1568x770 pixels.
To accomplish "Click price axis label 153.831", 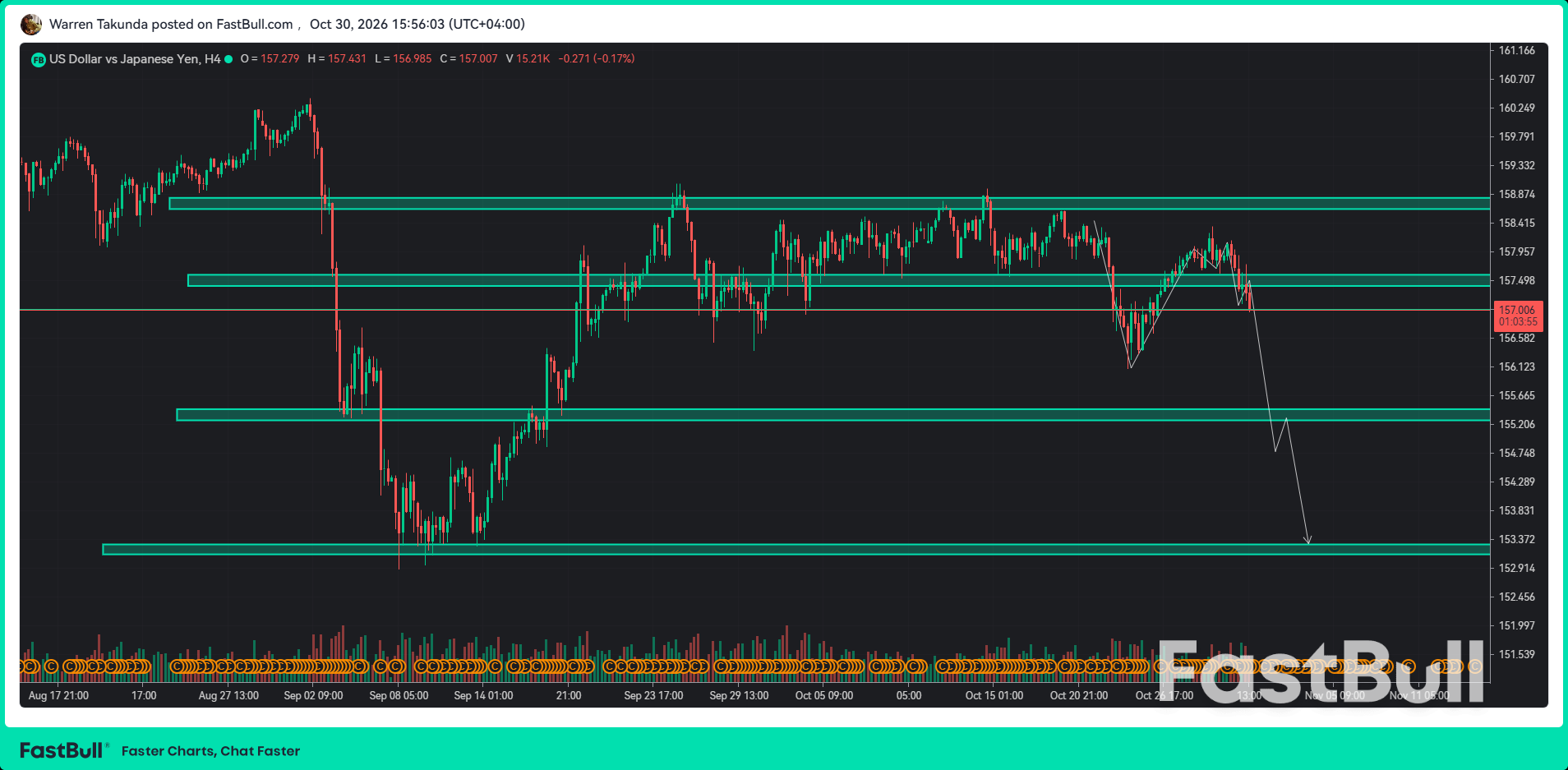I will click(1517, 511).
